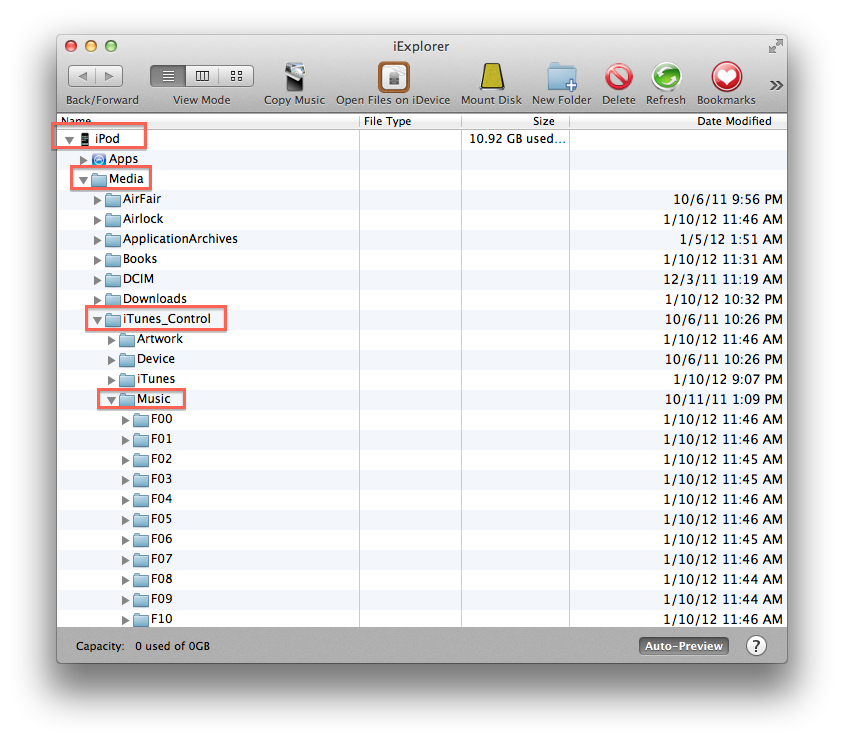Viewport: 844px width, 742px height.
Task: Collapse the Music folder
Action: coord(111,400)
